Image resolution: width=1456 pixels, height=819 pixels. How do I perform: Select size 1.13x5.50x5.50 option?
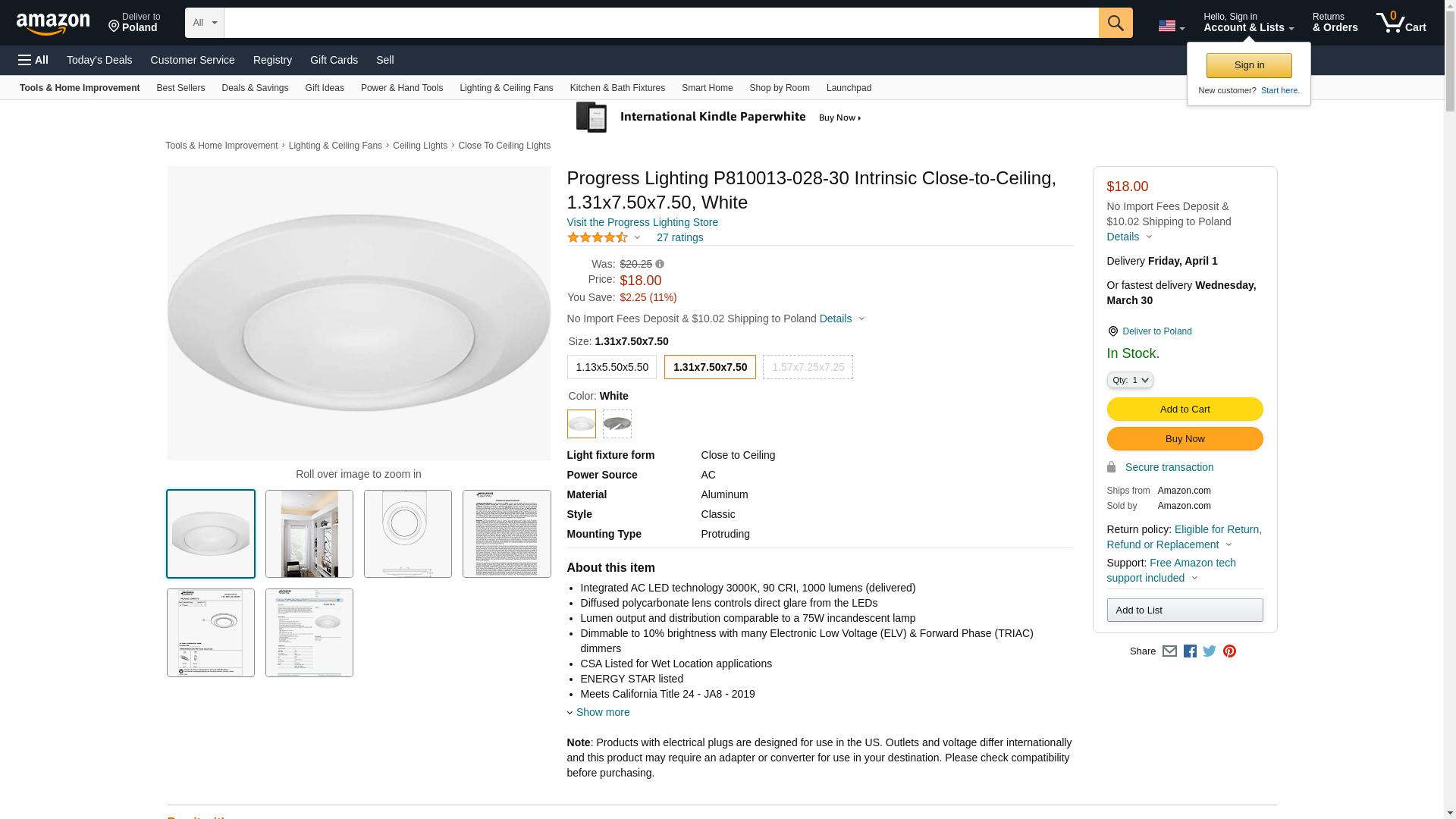pos(611,367)
